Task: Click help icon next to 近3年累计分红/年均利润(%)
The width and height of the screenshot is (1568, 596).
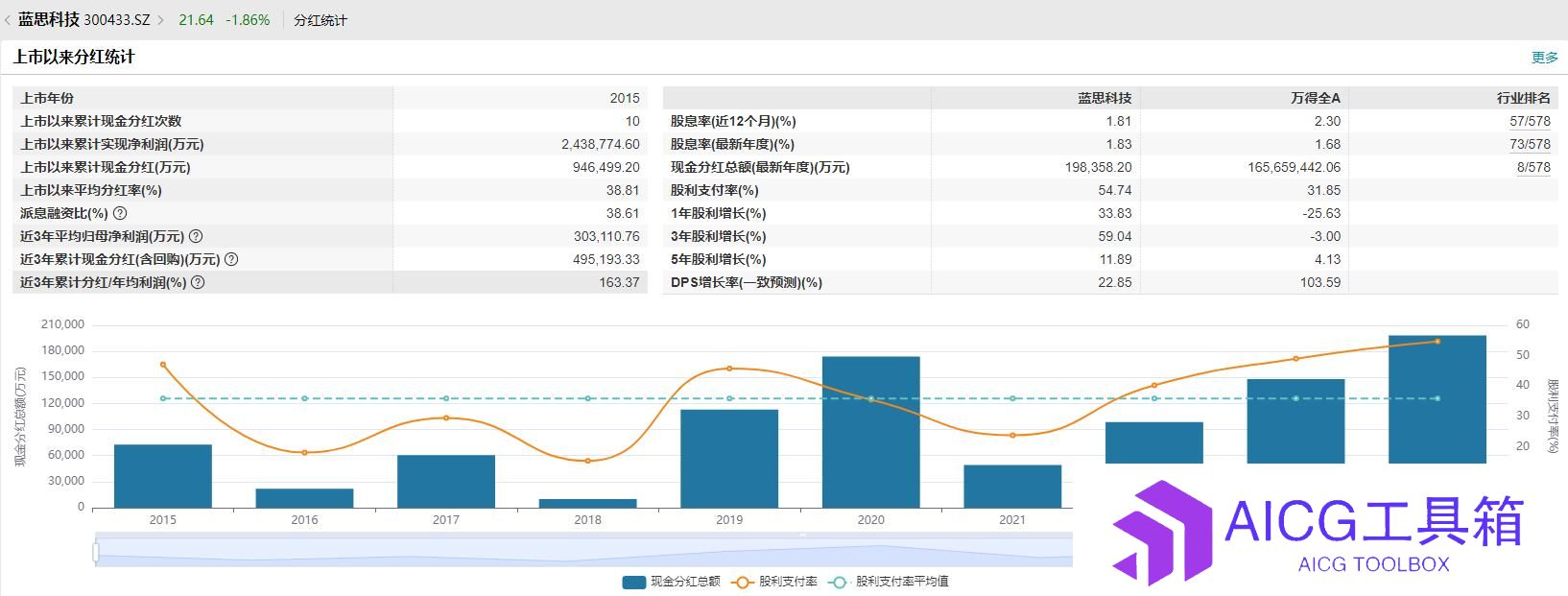Action: point(198,282)
